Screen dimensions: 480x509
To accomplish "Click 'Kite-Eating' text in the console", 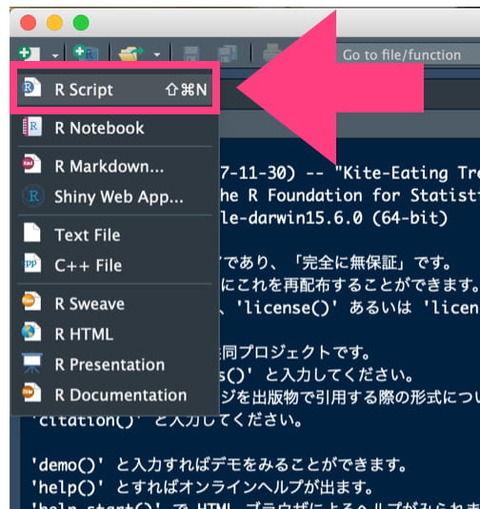I will pos(395,173).
